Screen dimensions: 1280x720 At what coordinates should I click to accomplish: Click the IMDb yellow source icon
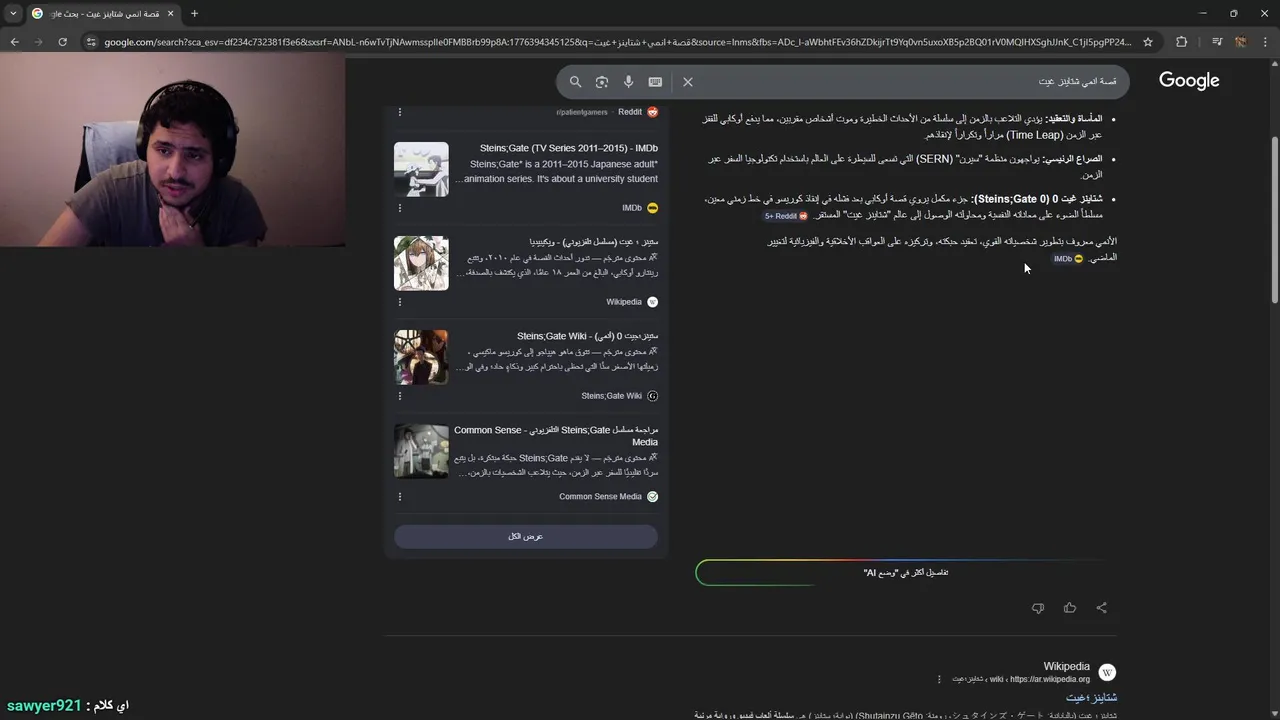[653, 208]
